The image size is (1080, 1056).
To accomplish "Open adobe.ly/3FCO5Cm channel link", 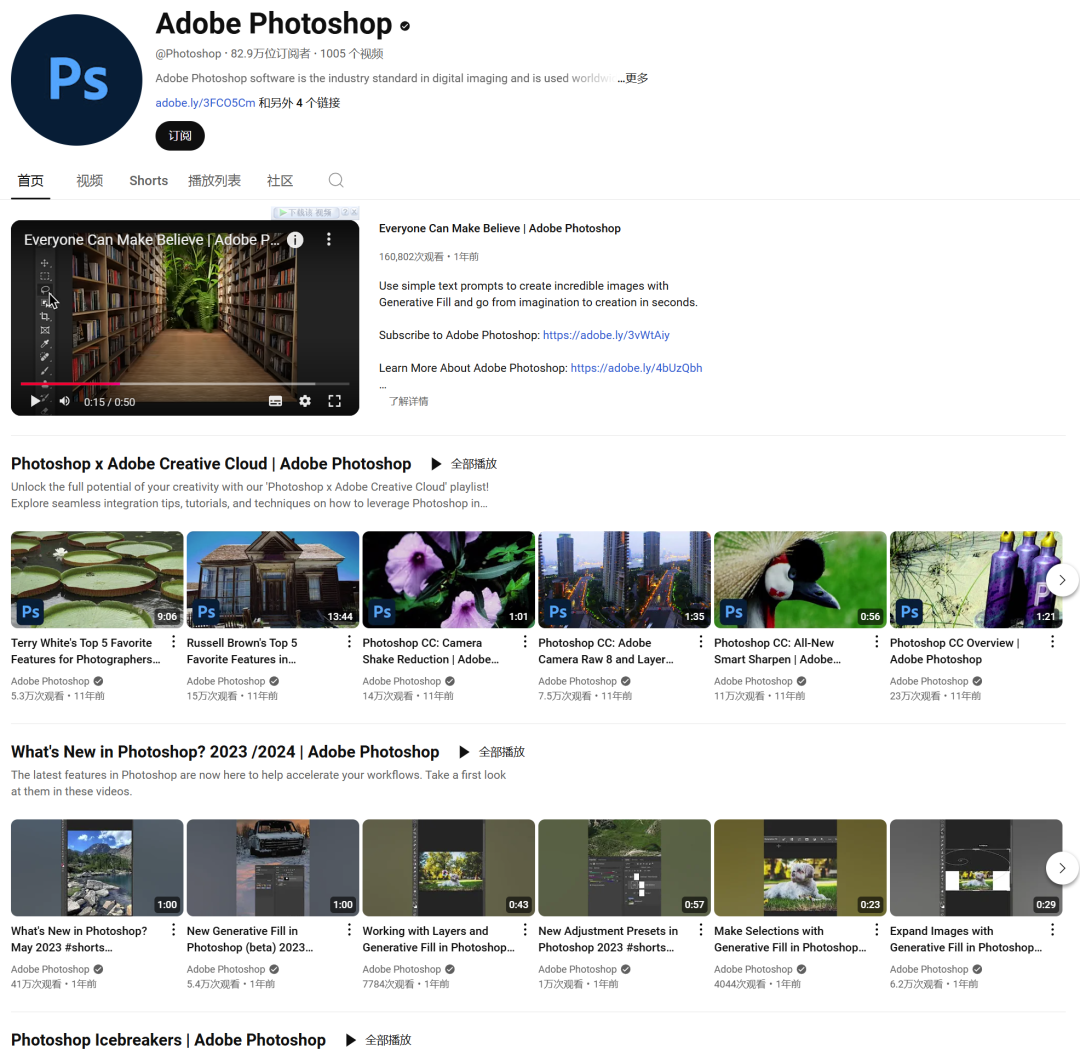I will pyautogui.click(x=205, y=103).
